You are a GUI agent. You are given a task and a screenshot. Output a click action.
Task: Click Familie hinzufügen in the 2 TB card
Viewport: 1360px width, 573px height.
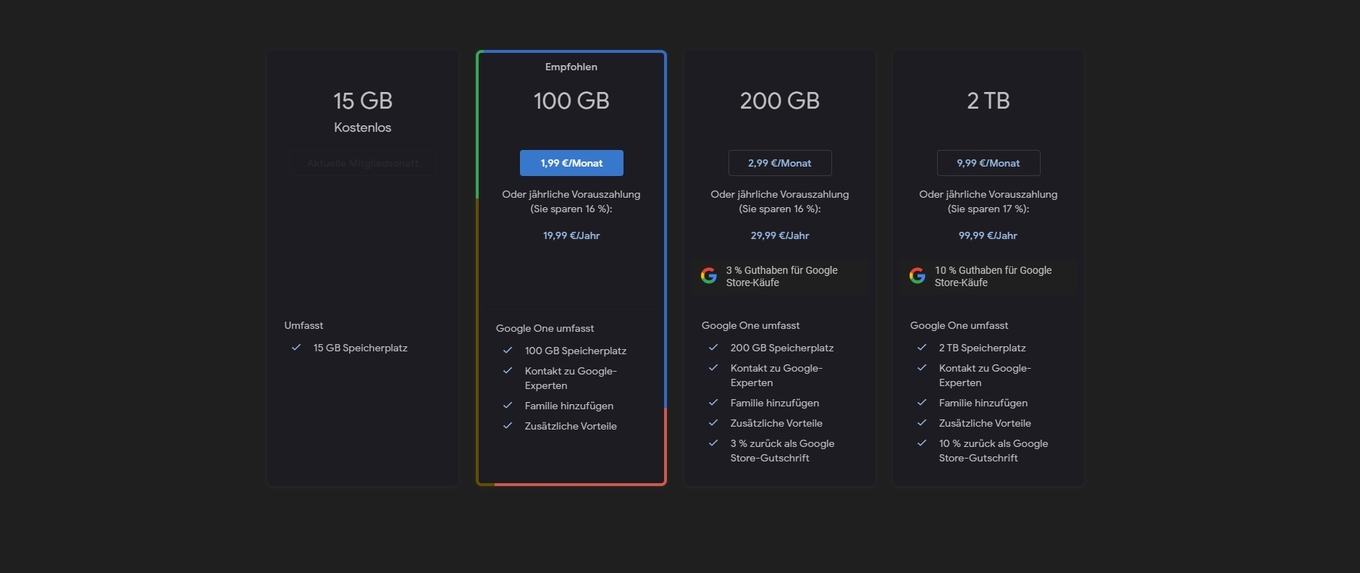point(983,403)
